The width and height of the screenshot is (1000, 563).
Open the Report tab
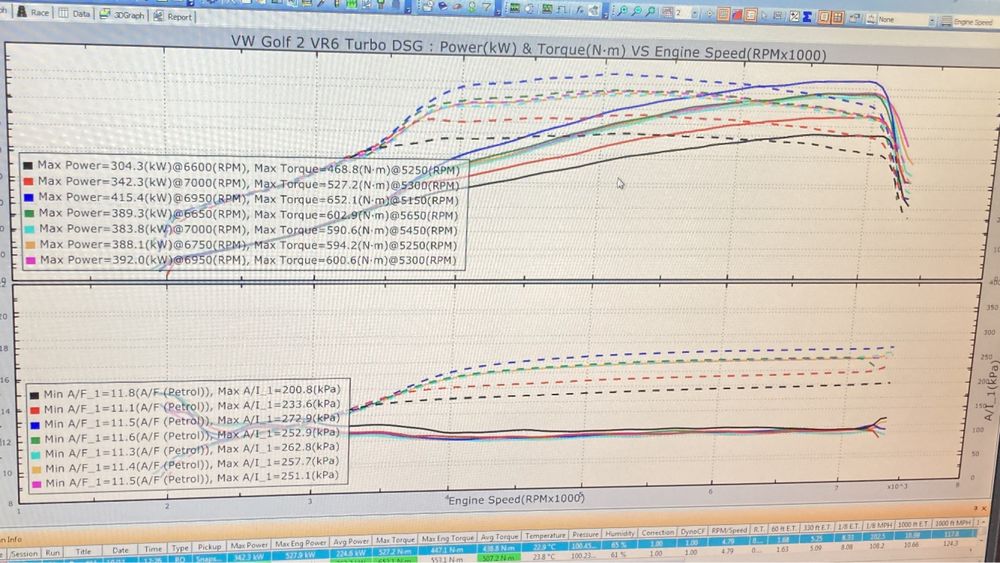pyautogui.click(x=172, y=17)
